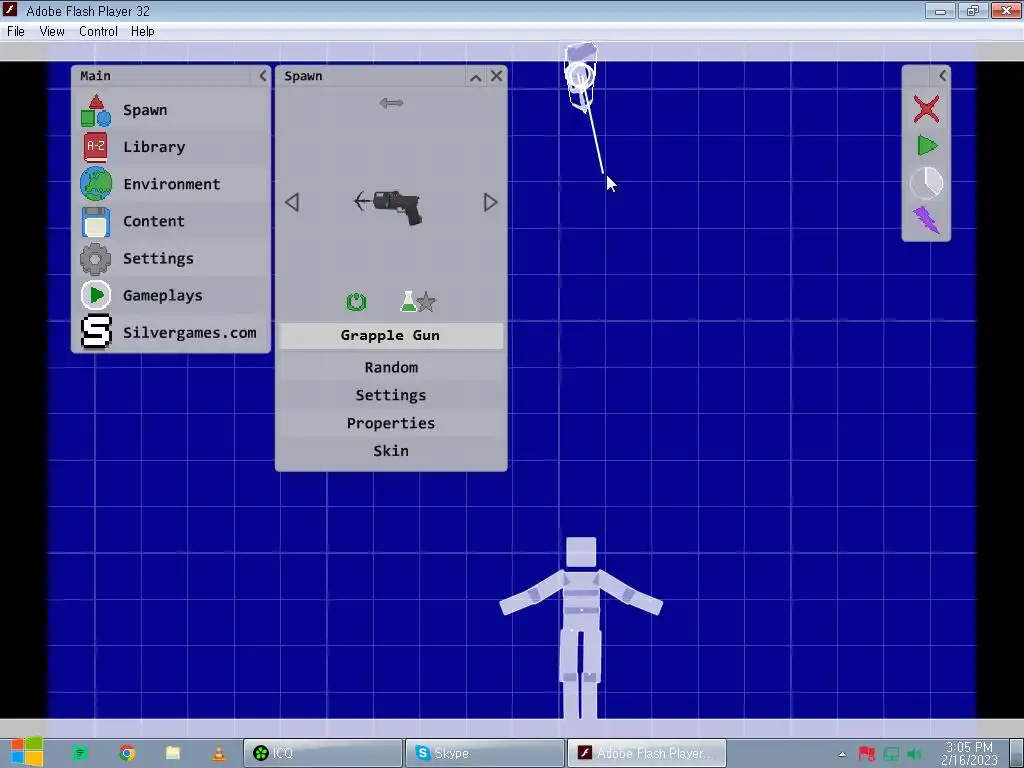Collapse the Main panel arrow

point(263,76)
